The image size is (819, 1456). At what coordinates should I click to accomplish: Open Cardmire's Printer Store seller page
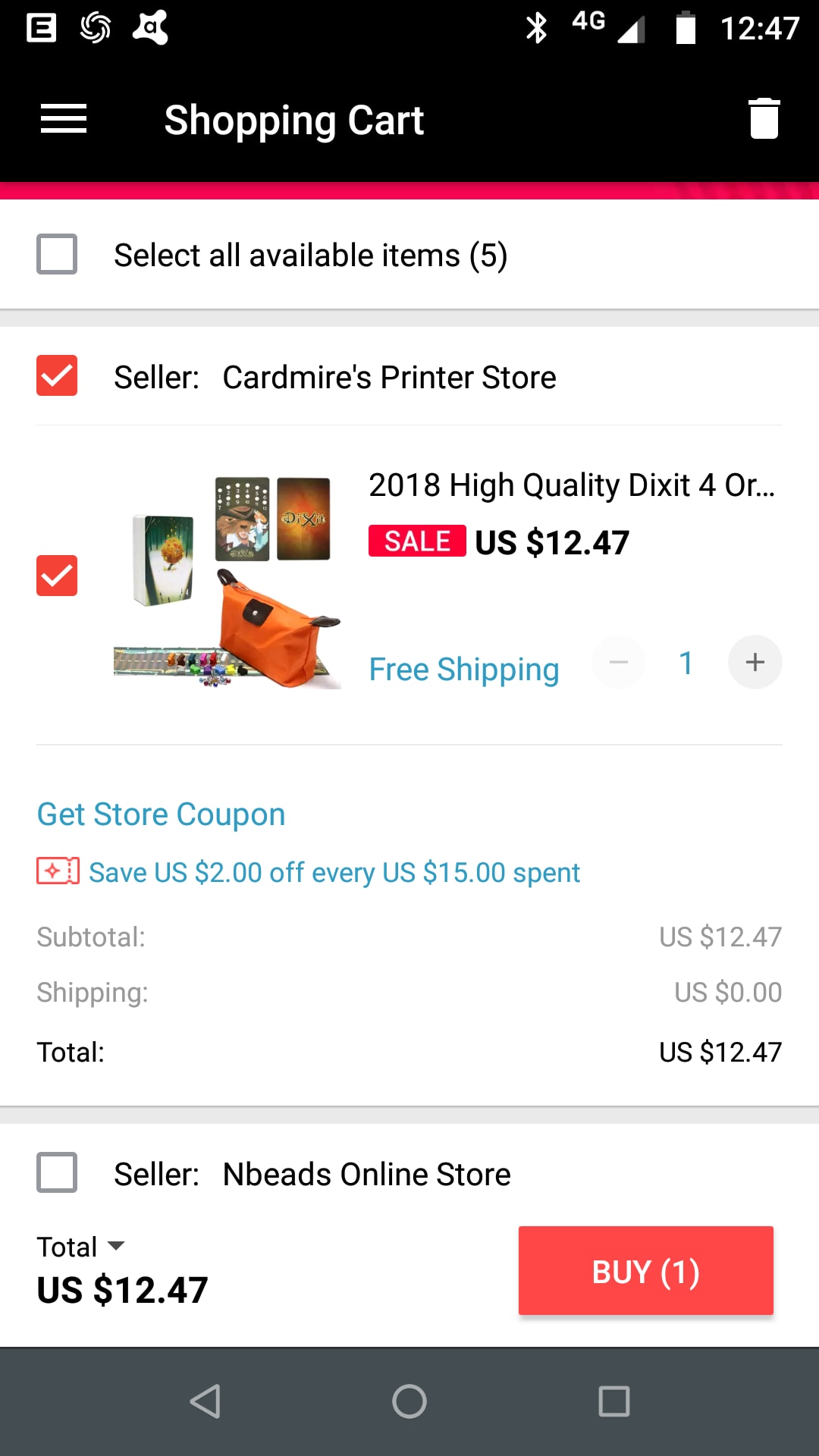click(x=389, y=377)
